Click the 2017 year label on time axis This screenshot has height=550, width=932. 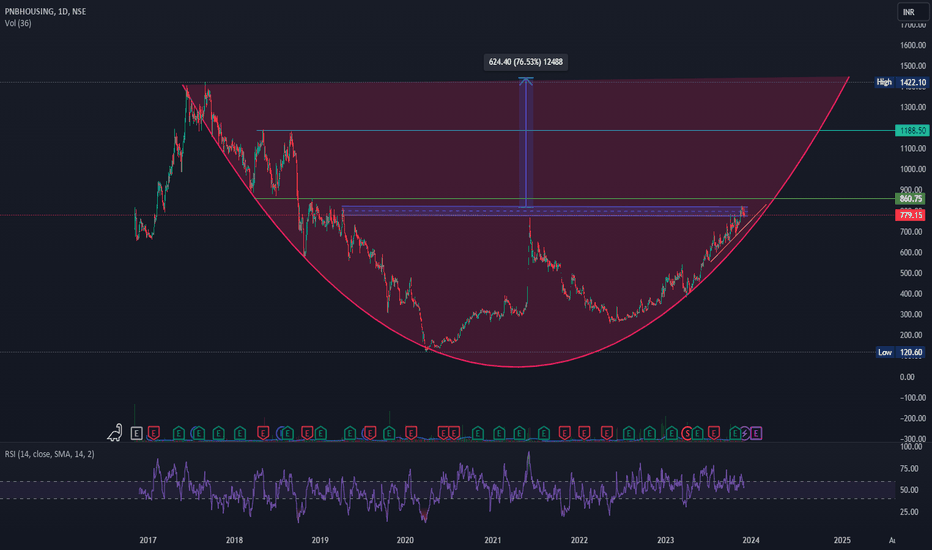click(x=148, y=540)
